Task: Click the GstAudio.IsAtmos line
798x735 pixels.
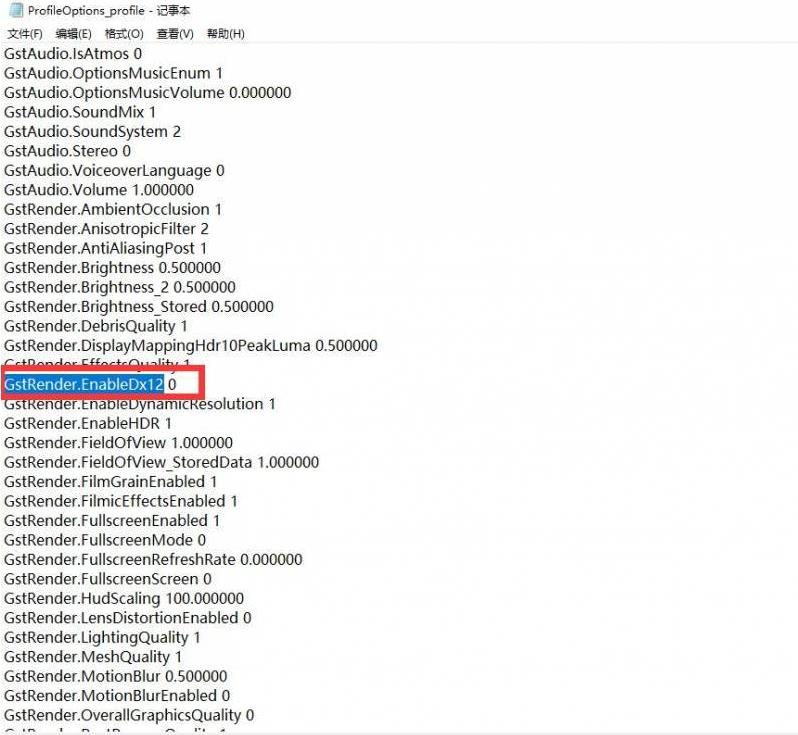Action: click(x=73, y=53)
